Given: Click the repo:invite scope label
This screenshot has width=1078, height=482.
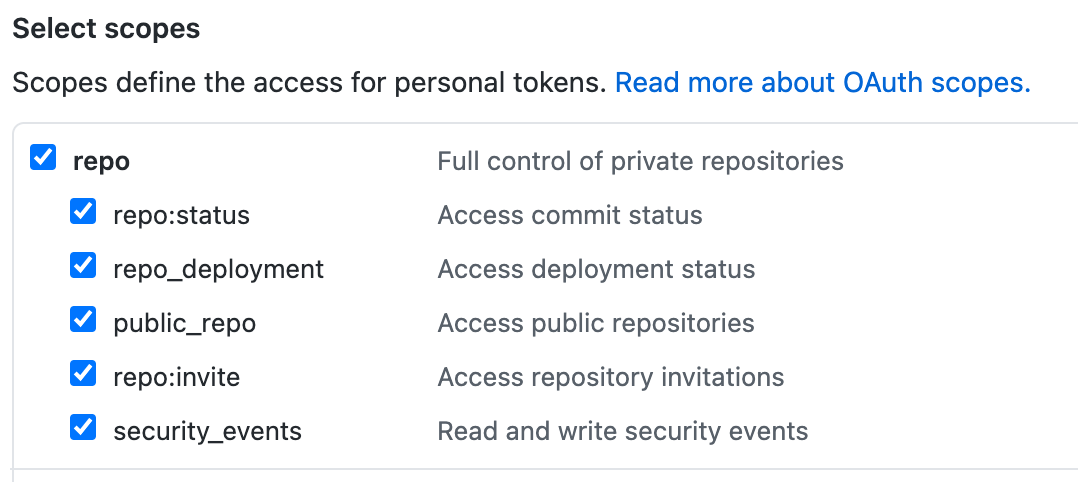Looking at the screenshot, I should pyautogui.click(x=176, y=377).
